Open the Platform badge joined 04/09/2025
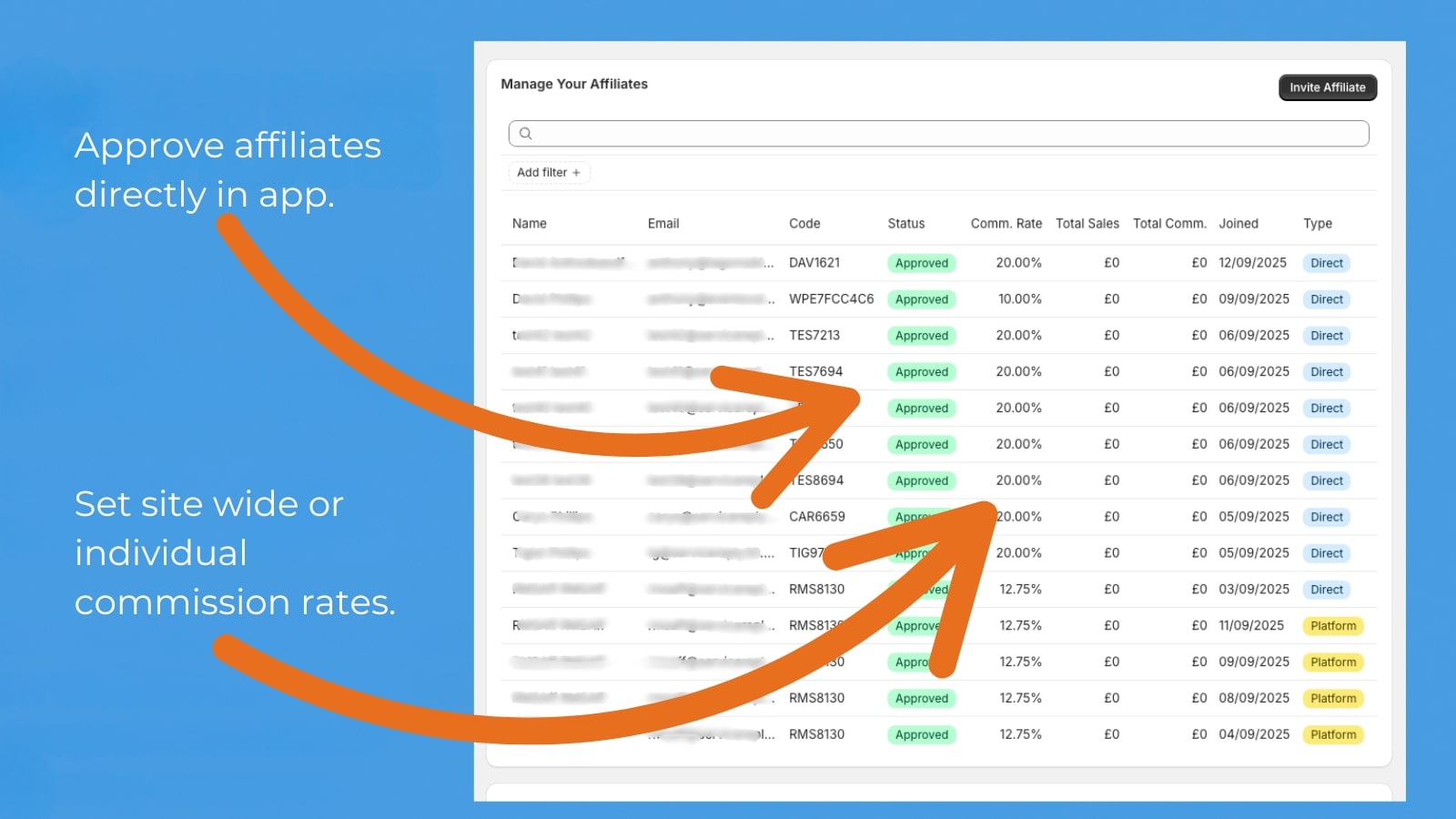Screen dimensions: 1456x819 [x=1333, y=735]
